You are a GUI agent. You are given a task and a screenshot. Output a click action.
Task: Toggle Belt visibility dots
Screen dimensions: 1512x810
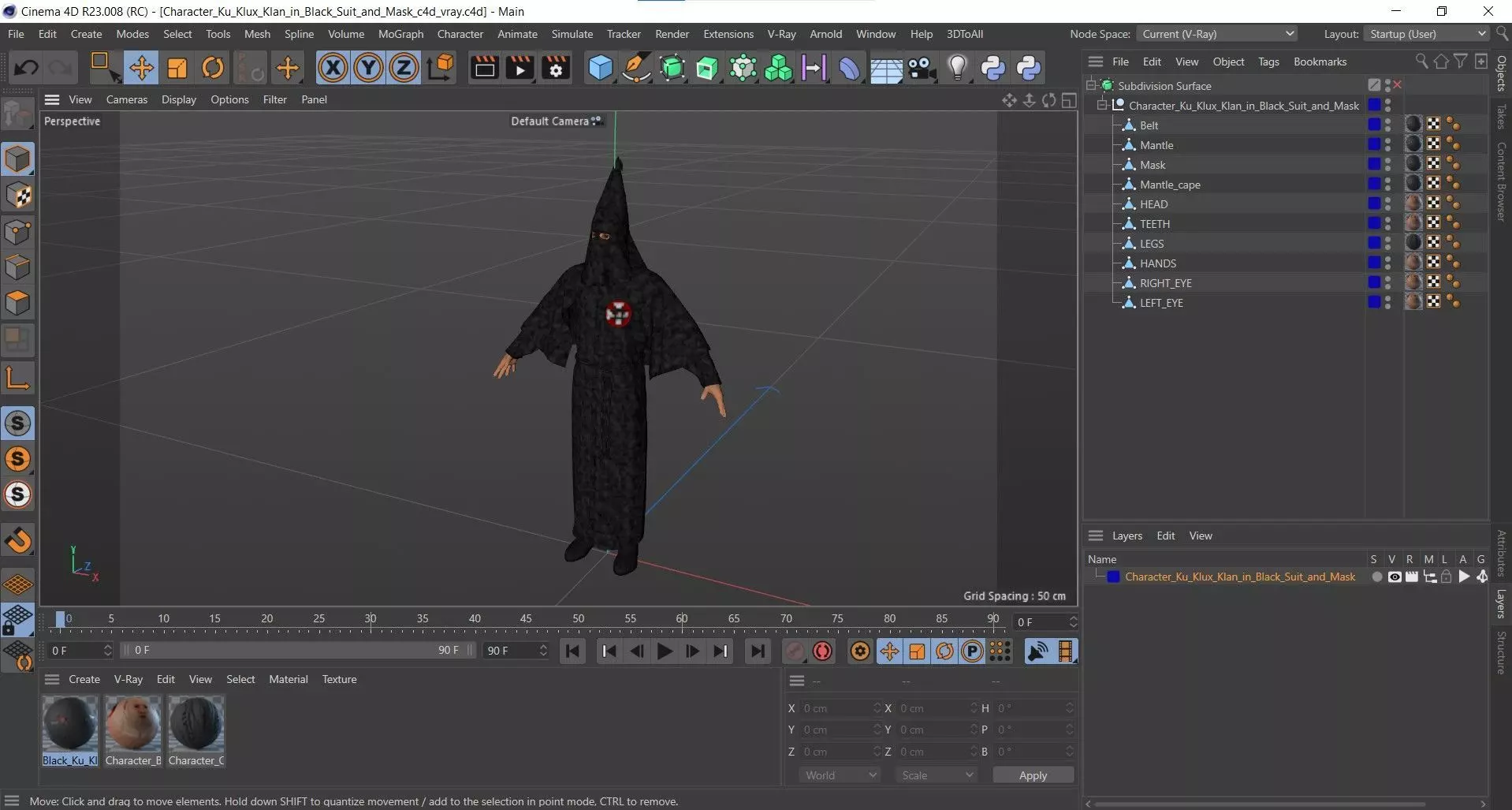tap(1388, 125)
